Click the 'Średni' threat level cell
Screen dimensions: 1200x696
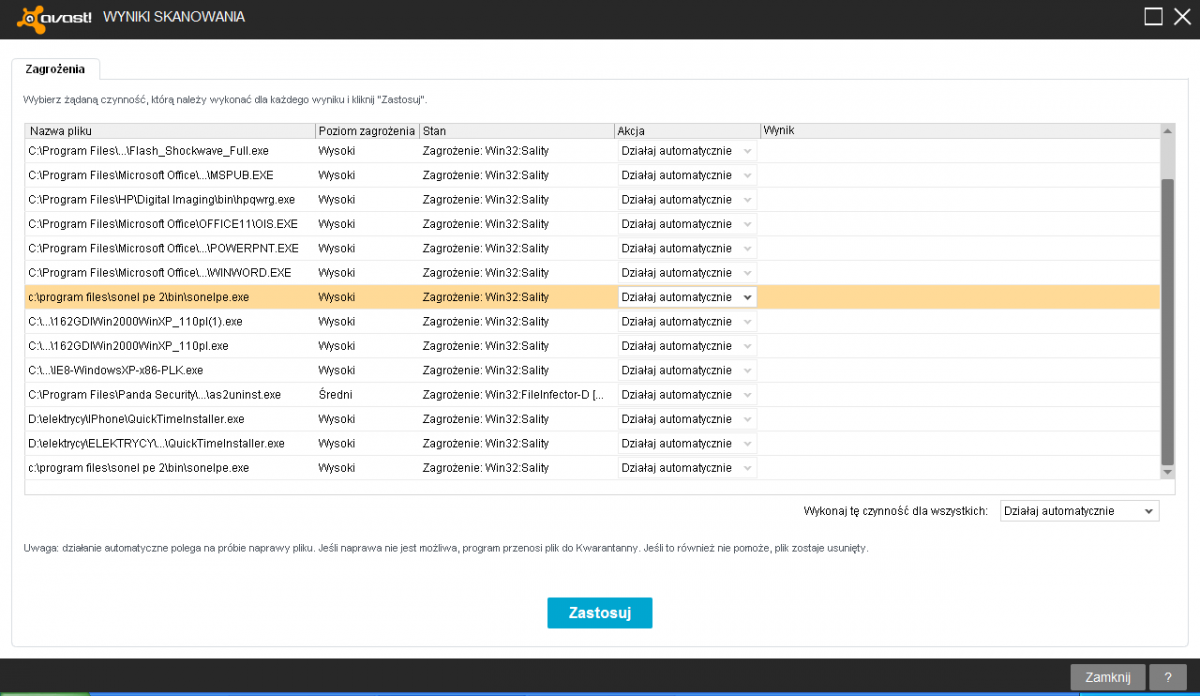(x=335, y=394)
